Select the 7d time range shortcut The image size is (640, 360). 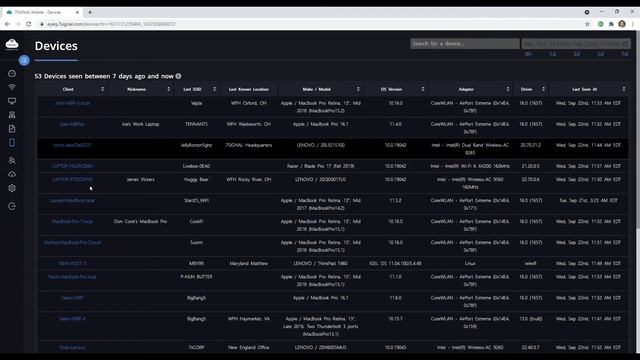624,54
